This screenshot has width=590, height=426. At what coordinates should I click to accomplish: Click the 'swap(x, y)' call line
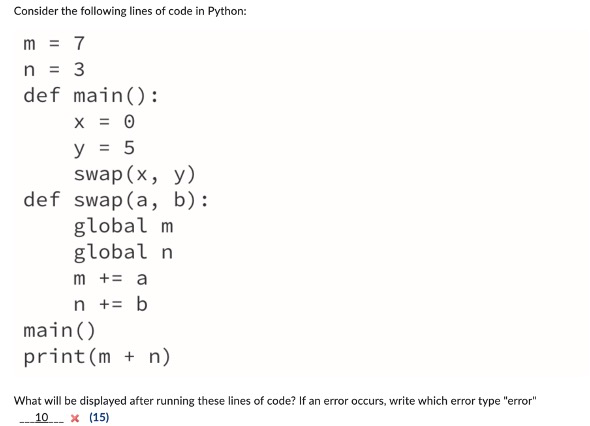135,174
